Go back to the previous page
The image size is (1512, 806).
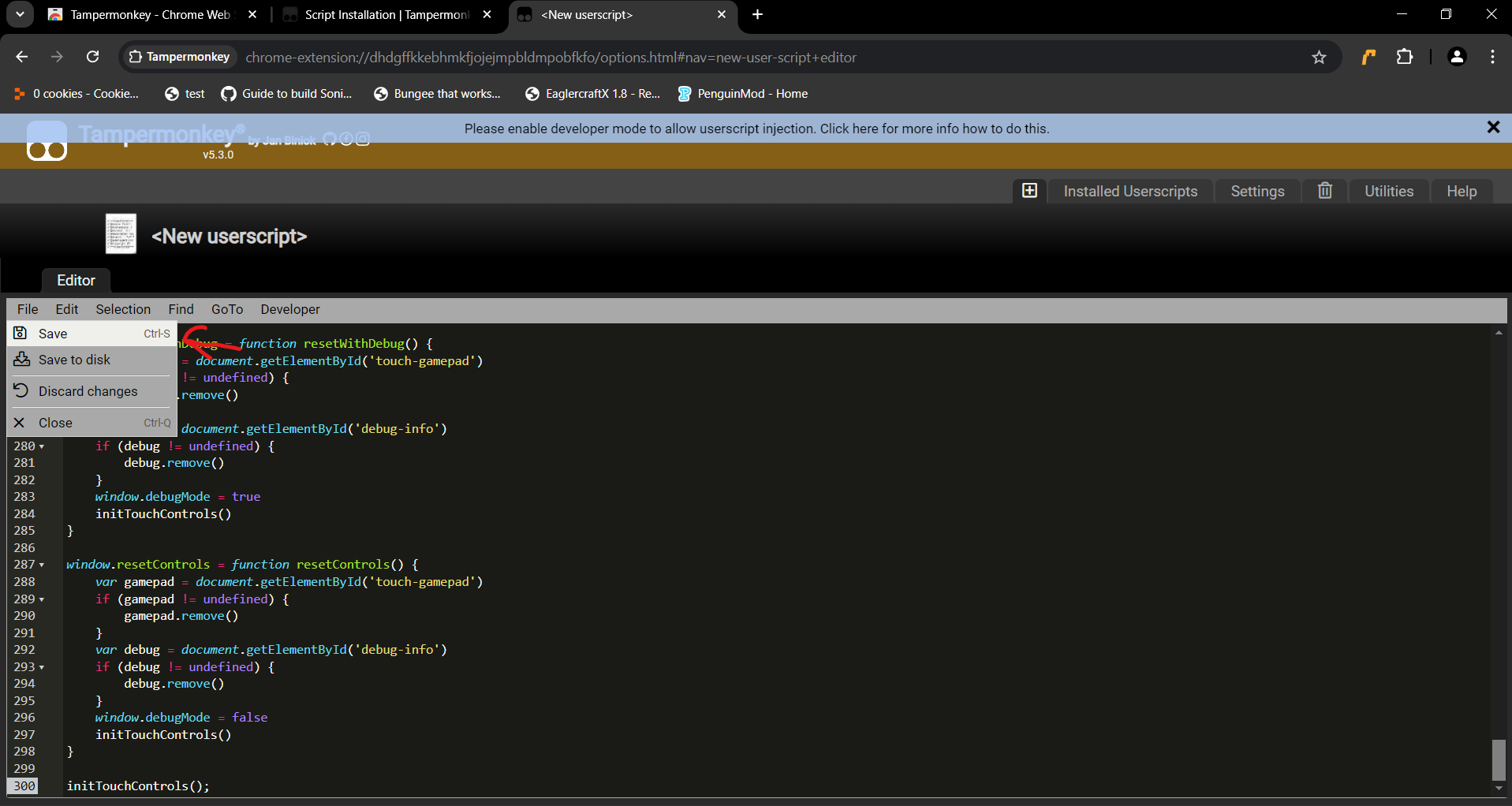click(22, 57)
